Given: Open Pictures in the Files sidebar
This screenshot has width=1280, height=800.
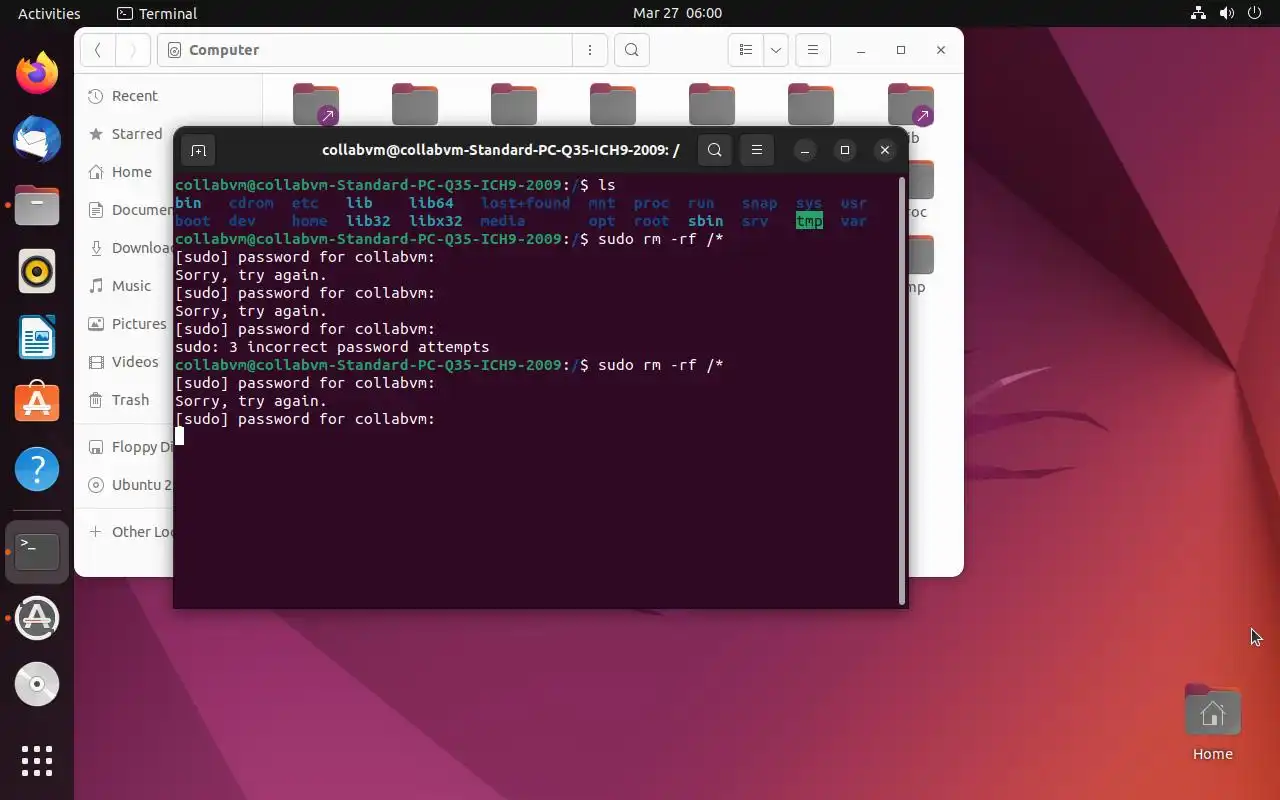Looking at the screenshot, I should pos(125,324).
